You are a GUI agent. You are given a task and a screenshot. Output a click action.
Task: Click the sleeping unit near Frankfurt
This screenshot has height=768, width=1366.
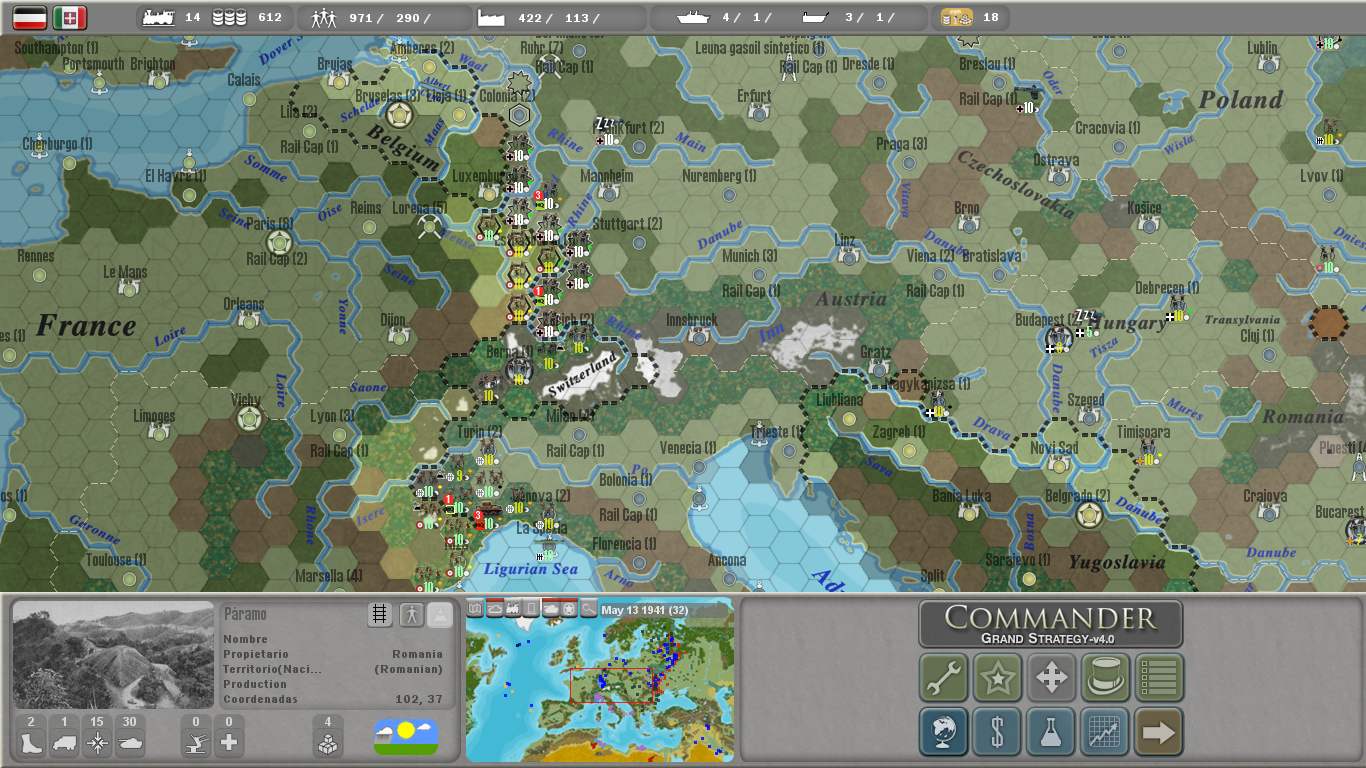pyautogui.click(x=606, y=130)
